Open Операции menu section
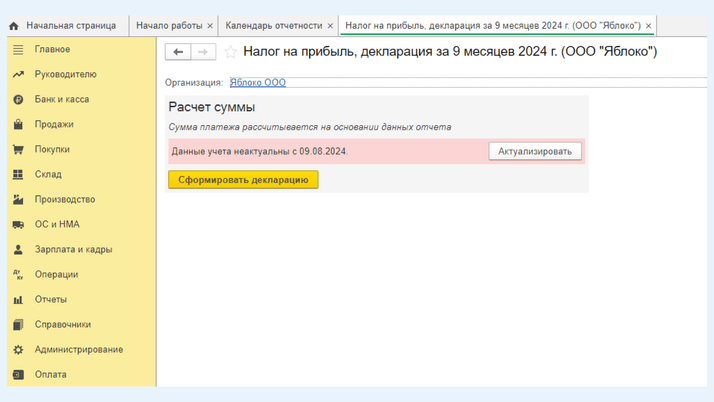Viewport: 714px width, 402px height. 56,275
